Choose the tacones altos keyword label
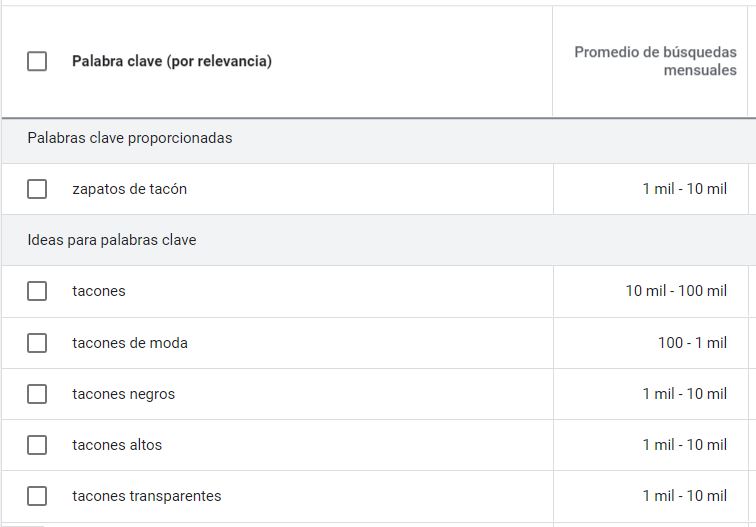The width and height of the screenshot is (756, 527). coord(117,445)
